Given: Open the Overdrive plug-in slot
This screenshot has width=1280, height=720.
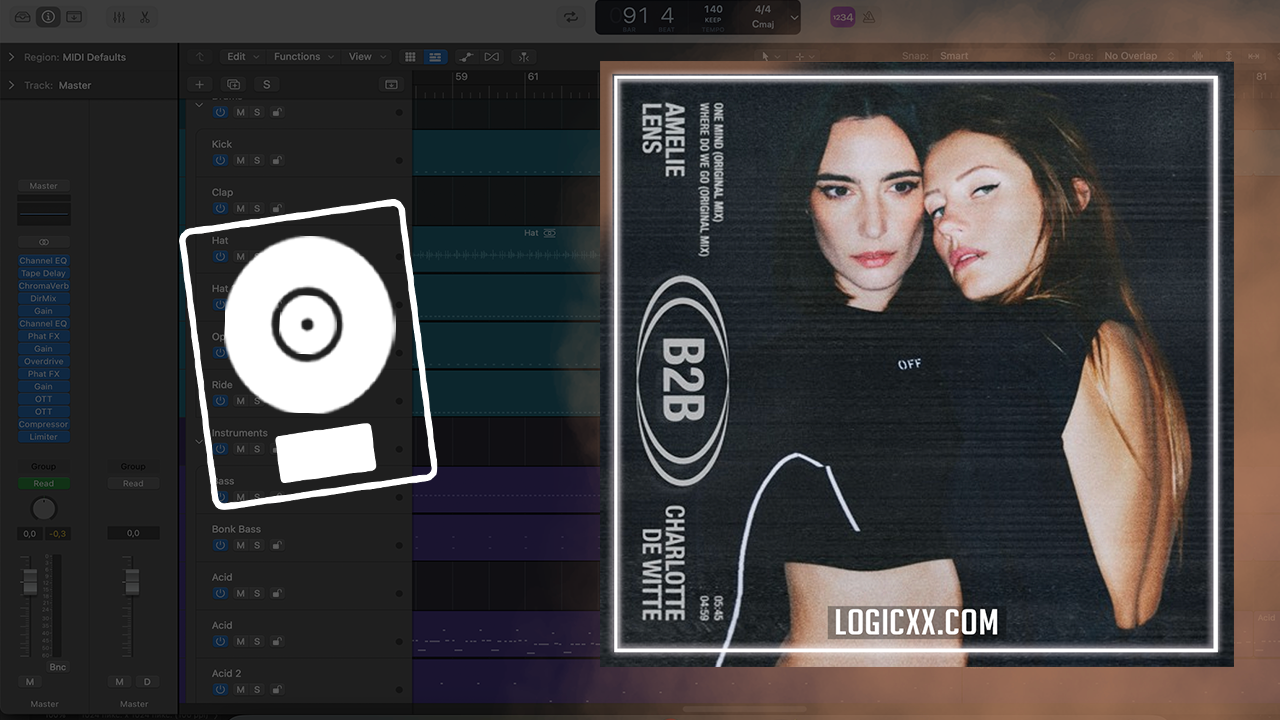Looking at the screenshot, I should coord(44,361).
